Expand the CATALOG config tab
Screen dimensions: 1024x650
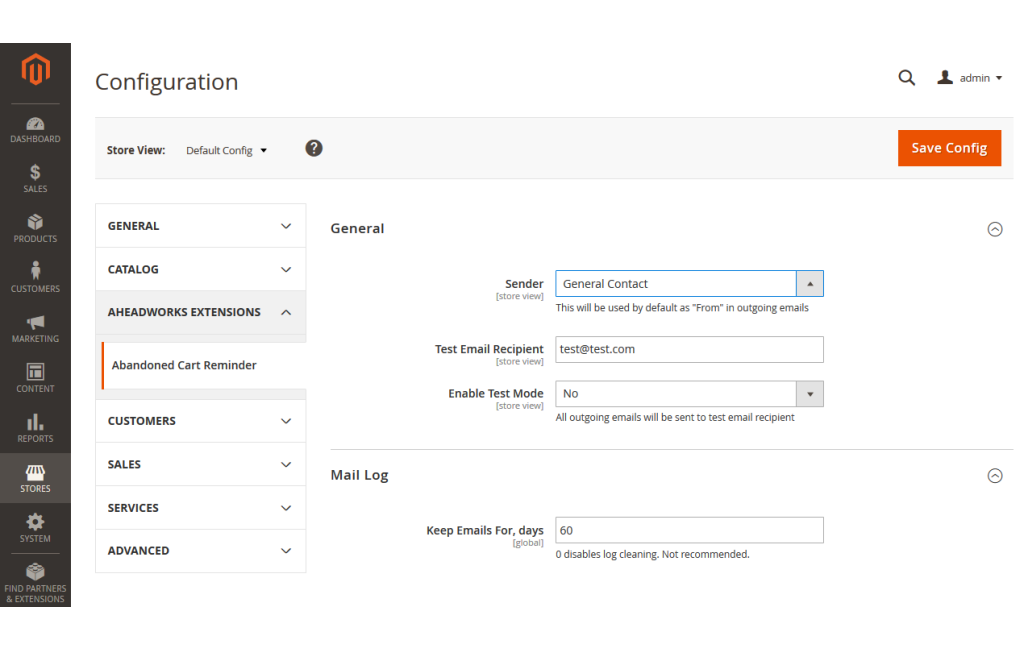click(x=200, y=269)
